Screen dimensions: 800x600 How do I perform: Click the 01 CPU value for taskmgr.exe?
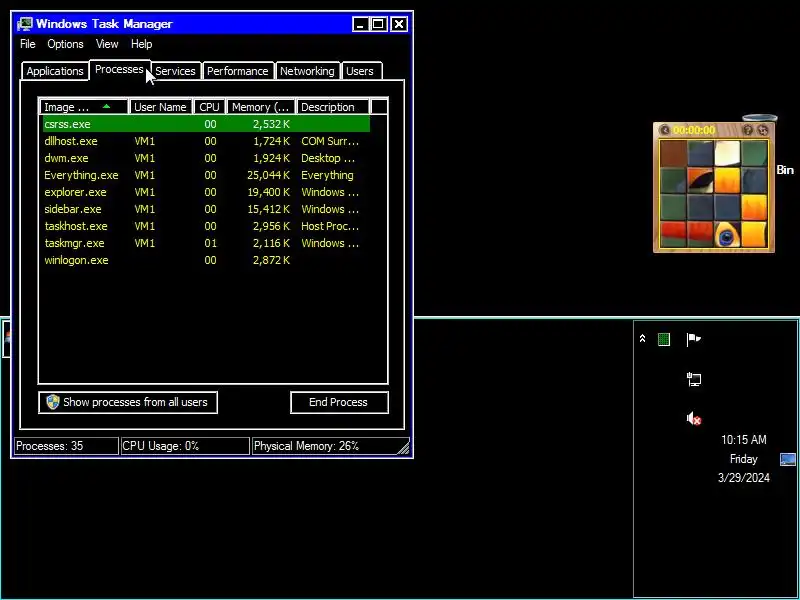[x=210, y=243]
